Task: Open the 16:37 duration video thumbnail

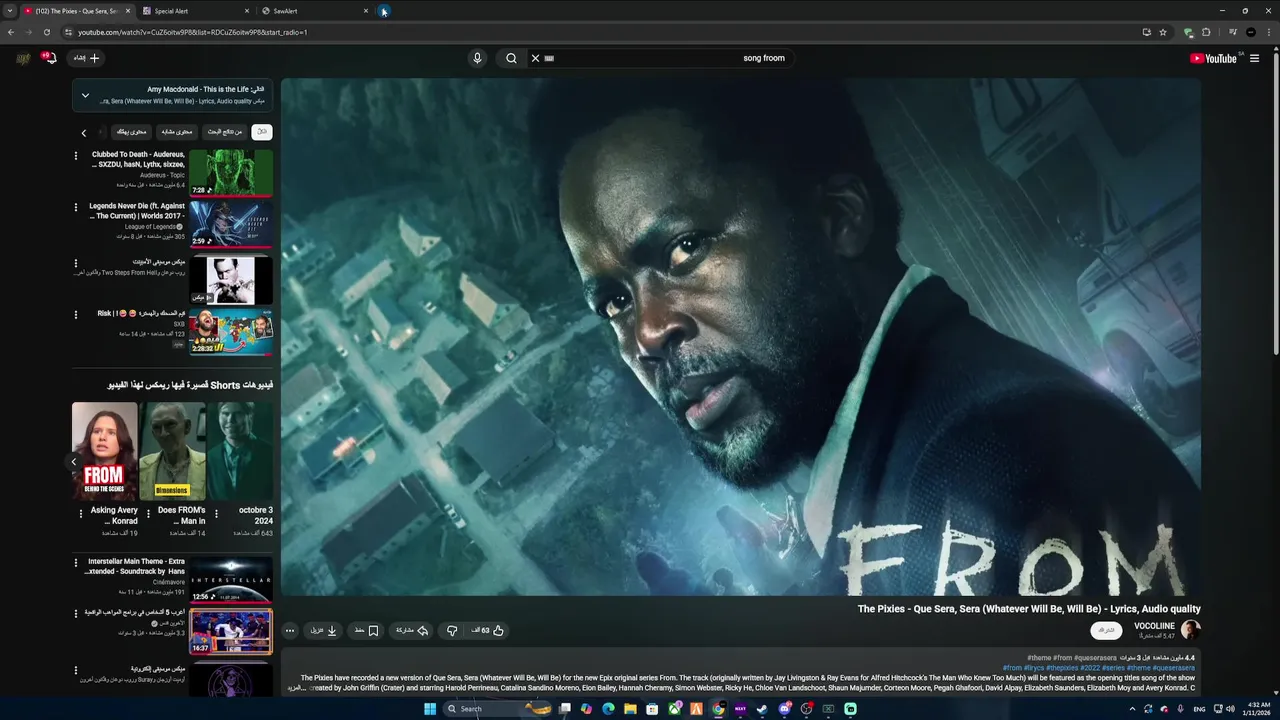Action: [231, 632]
